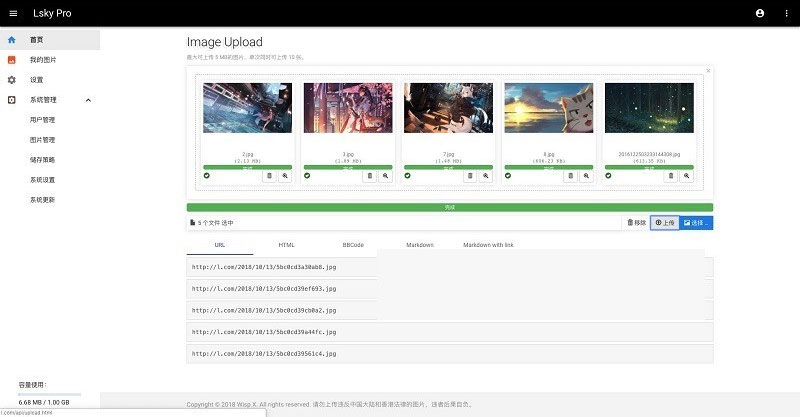800x417 pixels.
Task: Select the Markdown with link tab
Action: tap(487, 245)
